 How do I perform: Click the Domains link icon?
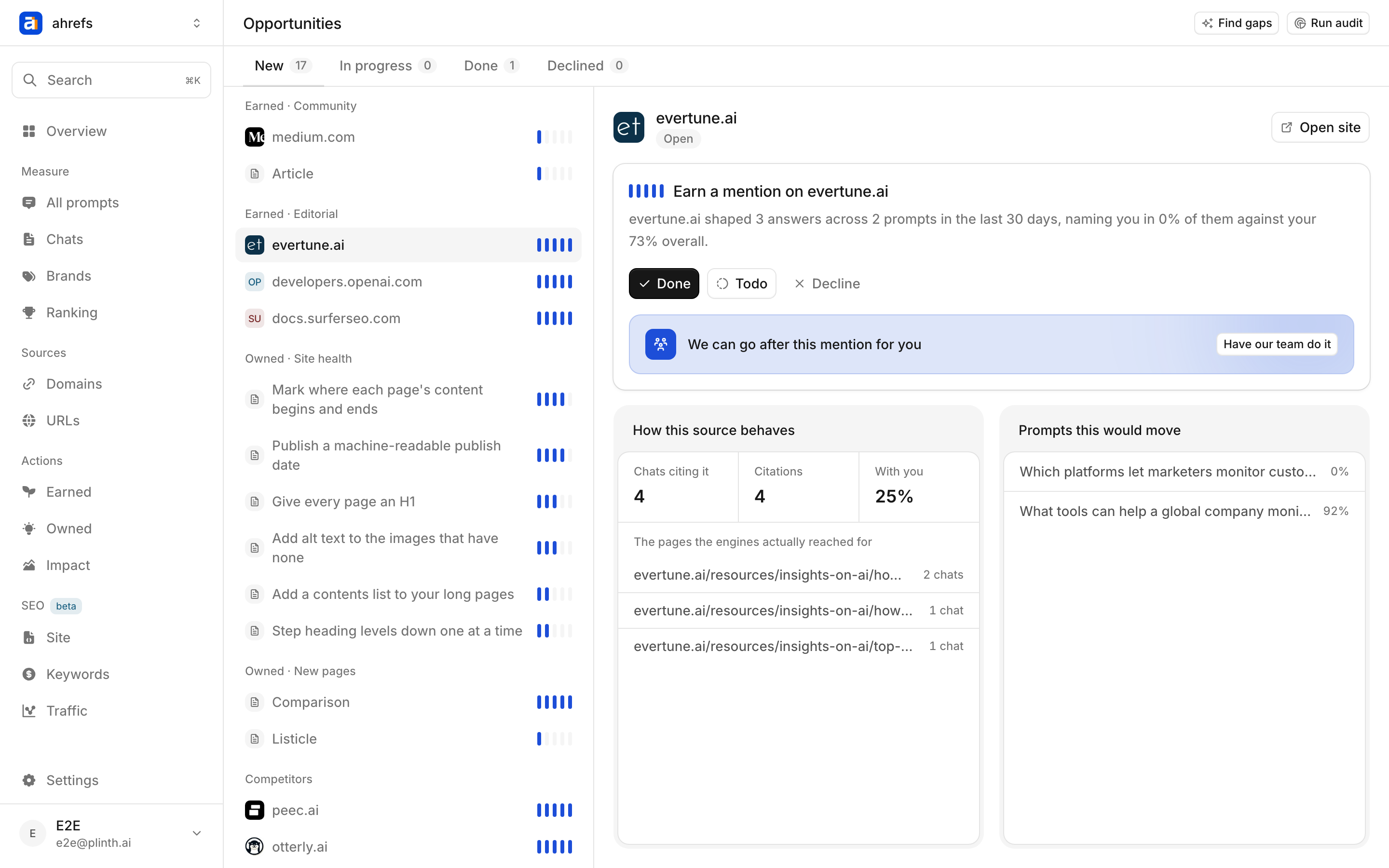point(29,384)
